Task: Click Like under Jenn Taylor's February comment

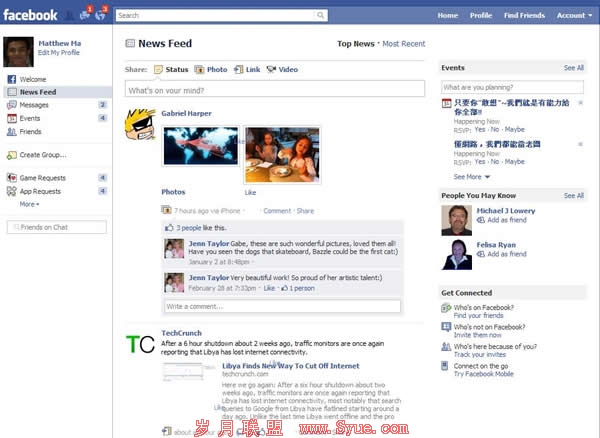Action: [269, 288]
